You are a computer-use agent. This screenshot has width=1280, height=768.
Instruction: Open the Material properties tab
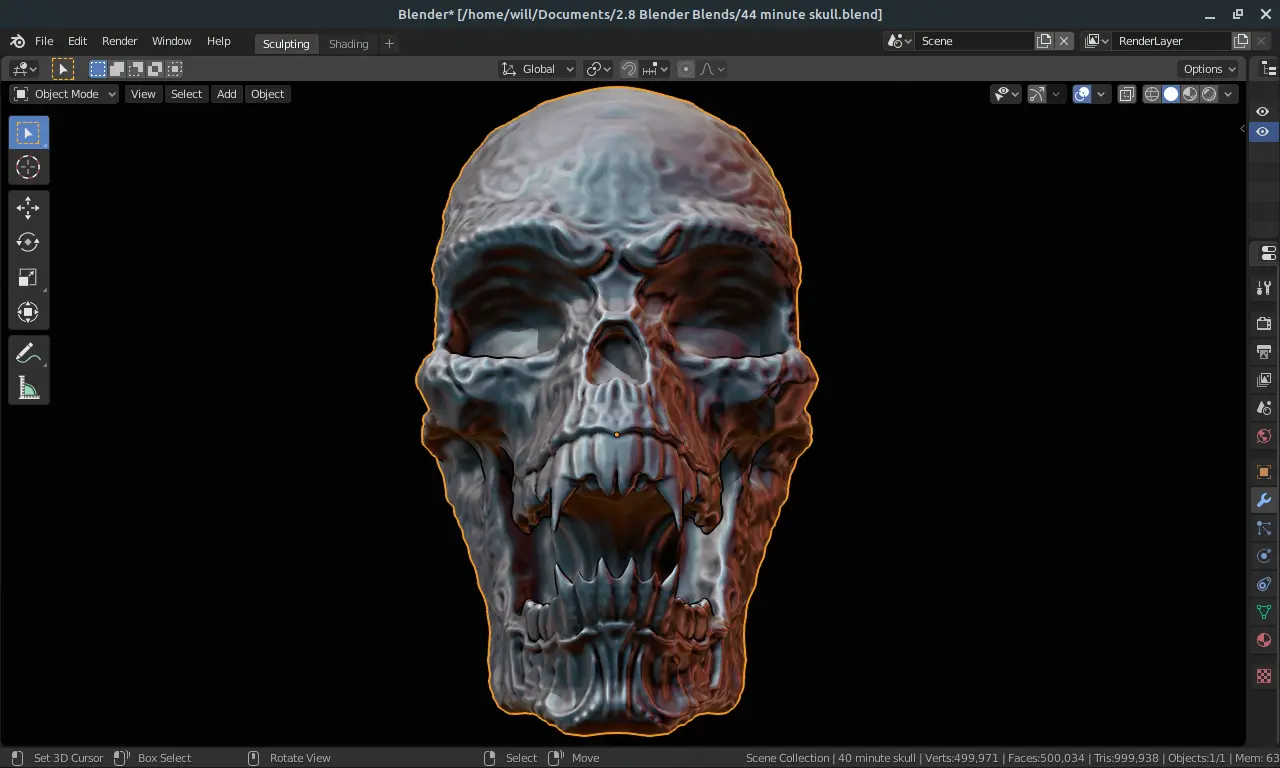click(x=1263, y=640)
